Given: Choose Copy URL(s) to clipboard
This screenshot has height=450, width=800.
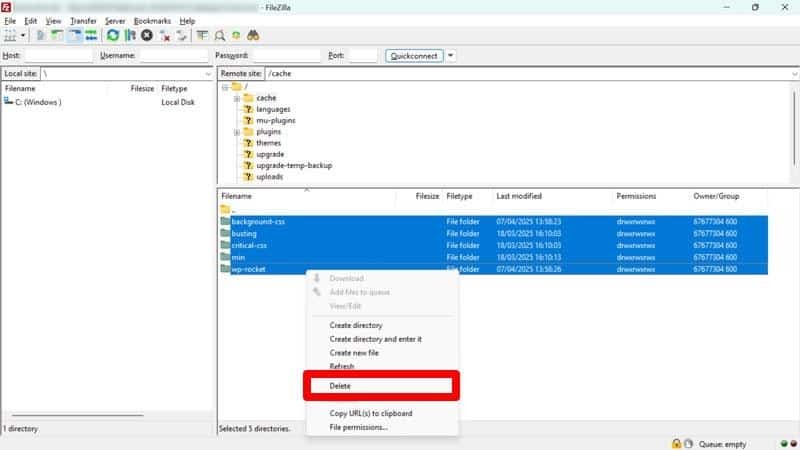Looking at the screenshot, I should click(371, 413).
